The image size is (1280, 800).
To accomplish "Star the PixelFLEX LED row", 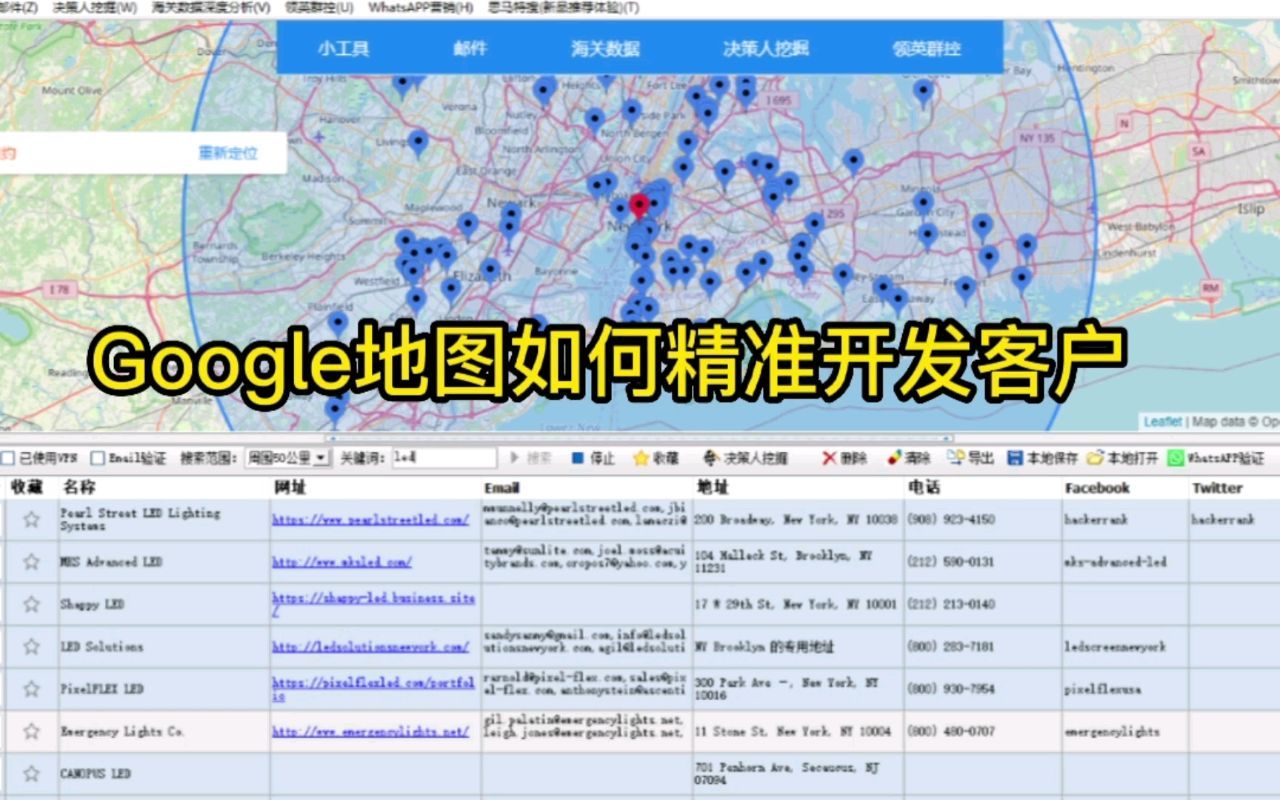I will pyautogui.click(x=32, y=689).
